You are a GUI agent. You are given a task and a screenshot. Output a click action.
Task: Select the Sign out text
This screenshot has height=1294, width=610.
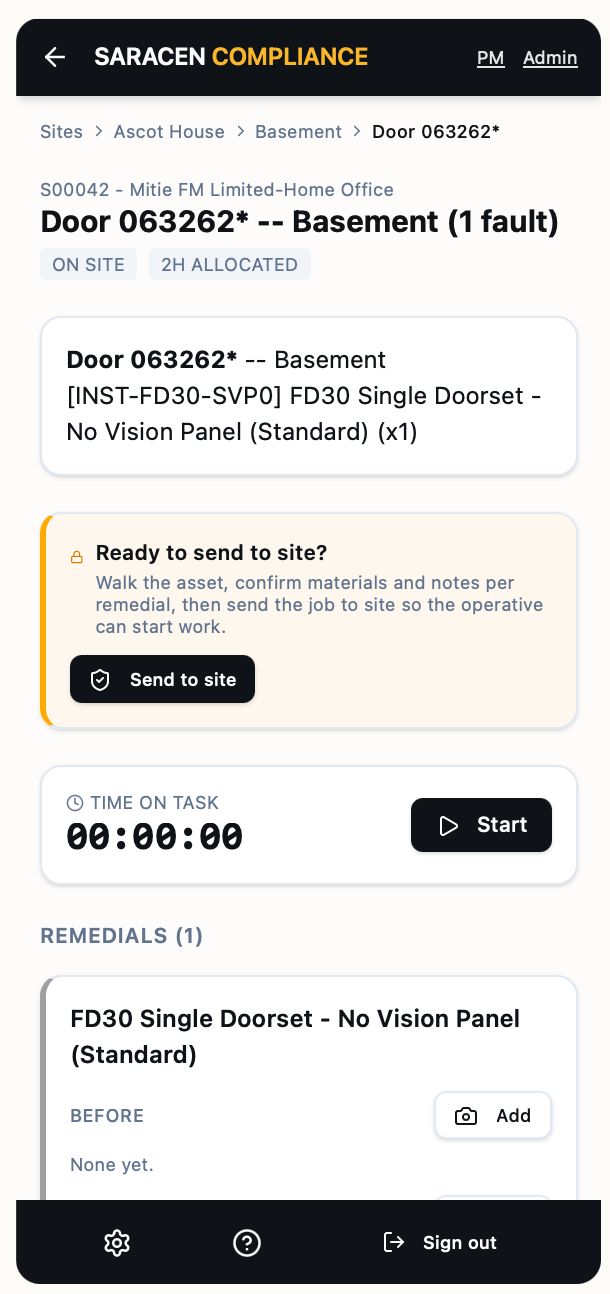tap(459, 1243)
